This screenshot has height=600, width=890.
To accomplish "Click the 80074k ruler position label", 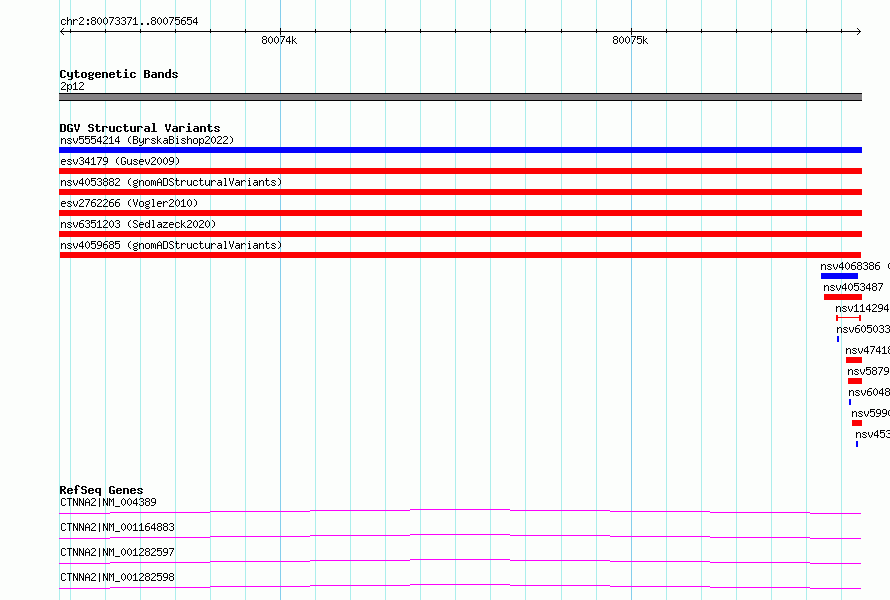I will coord(279,40).
